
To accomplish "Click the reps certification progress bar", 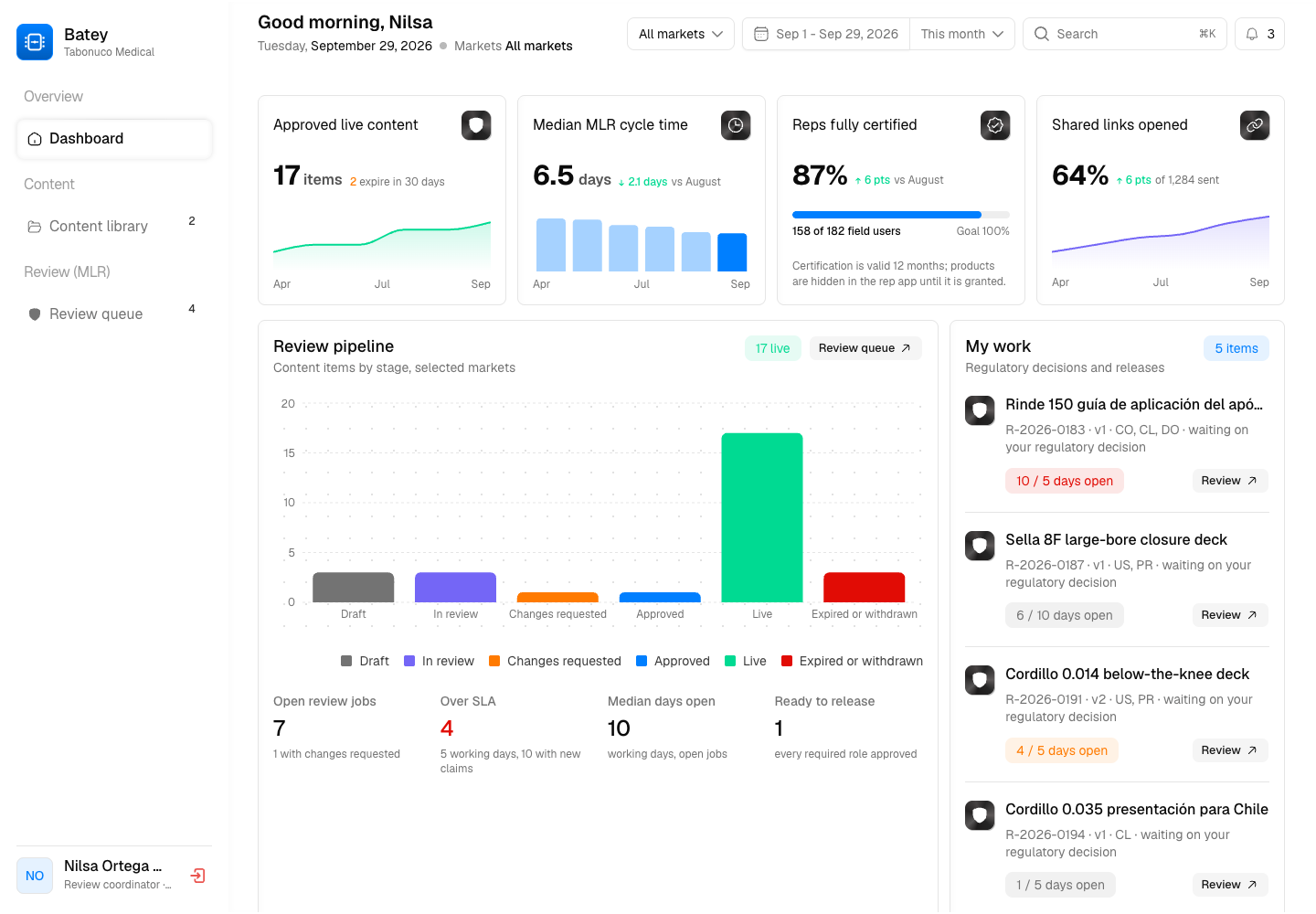I will coord(901,215).
